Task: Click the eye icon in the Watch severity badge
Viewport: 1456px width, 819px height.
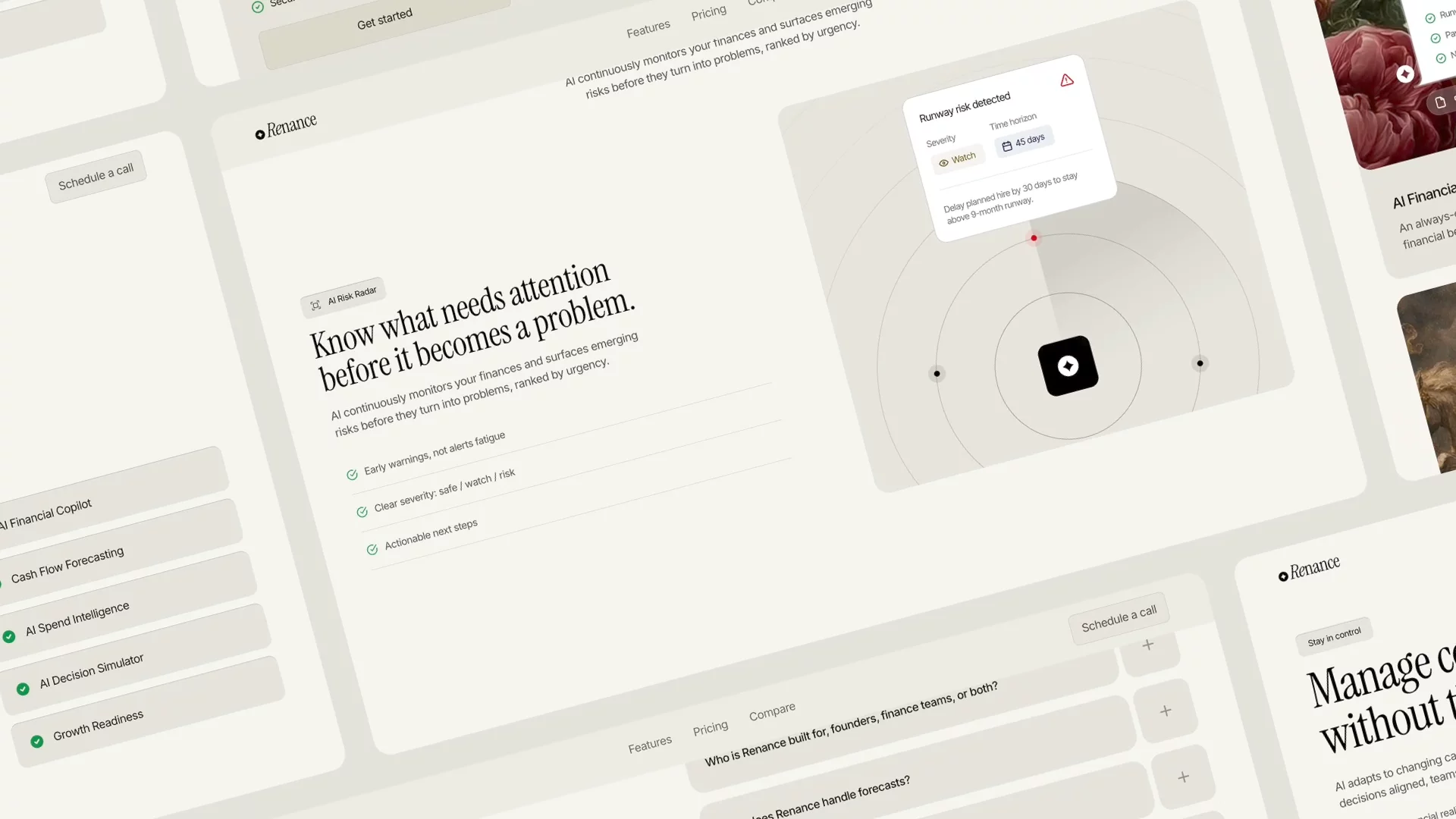Action: click(x=943, y=163)
